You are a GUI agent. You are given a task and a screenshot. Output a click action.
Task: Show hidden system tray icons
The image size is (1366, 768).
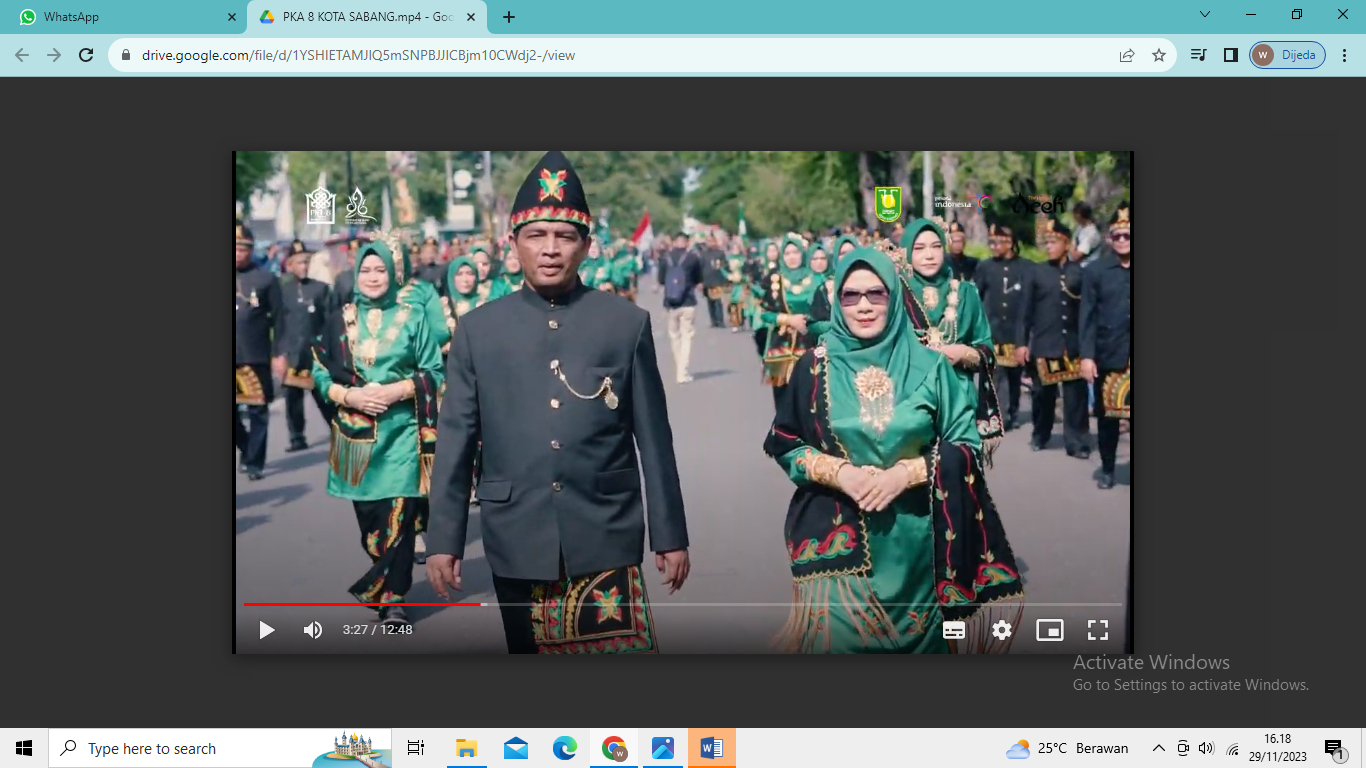1159,748
